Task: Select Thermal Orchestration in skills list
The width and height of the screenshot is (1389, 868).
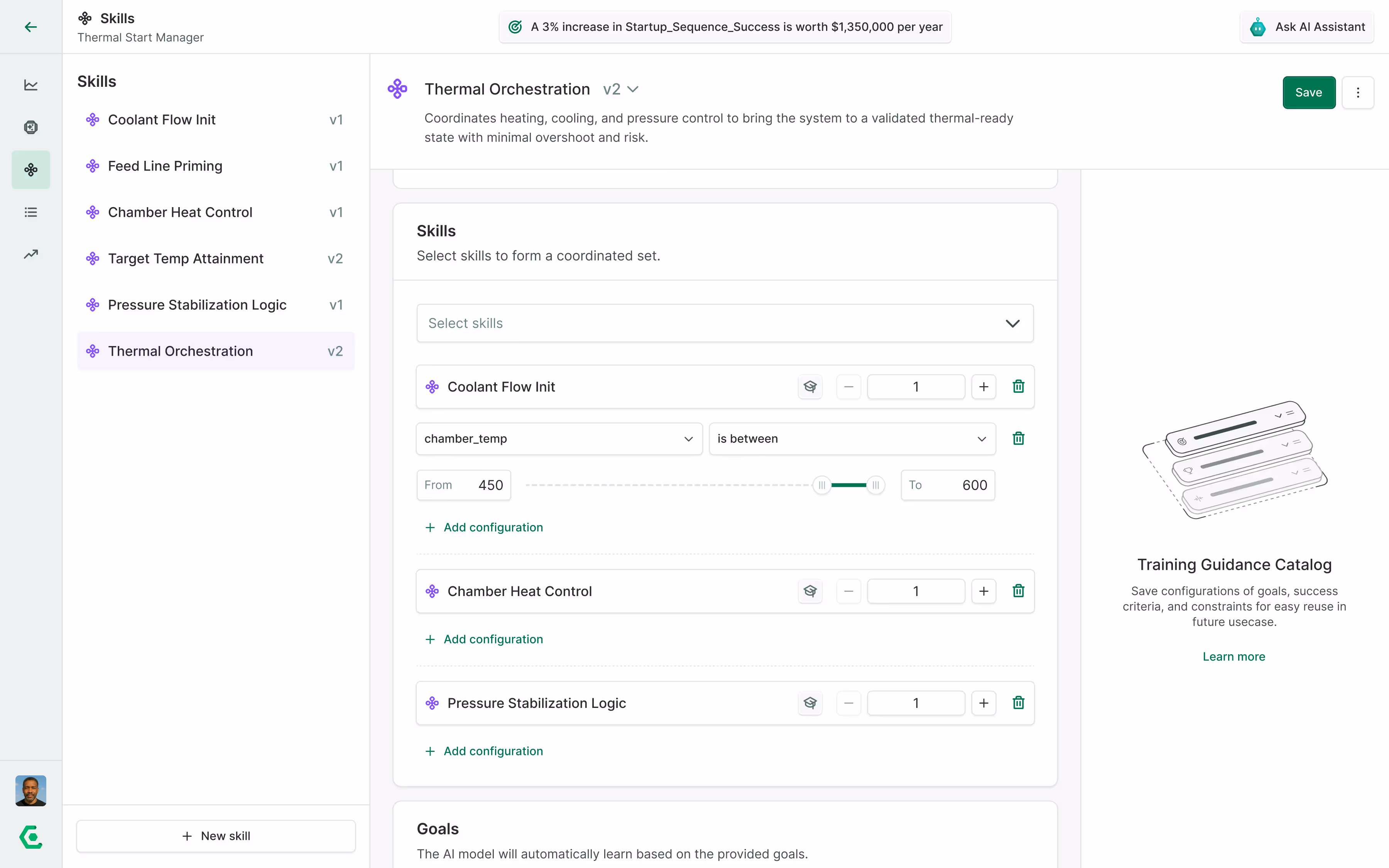Action: (x=216, y=351)
